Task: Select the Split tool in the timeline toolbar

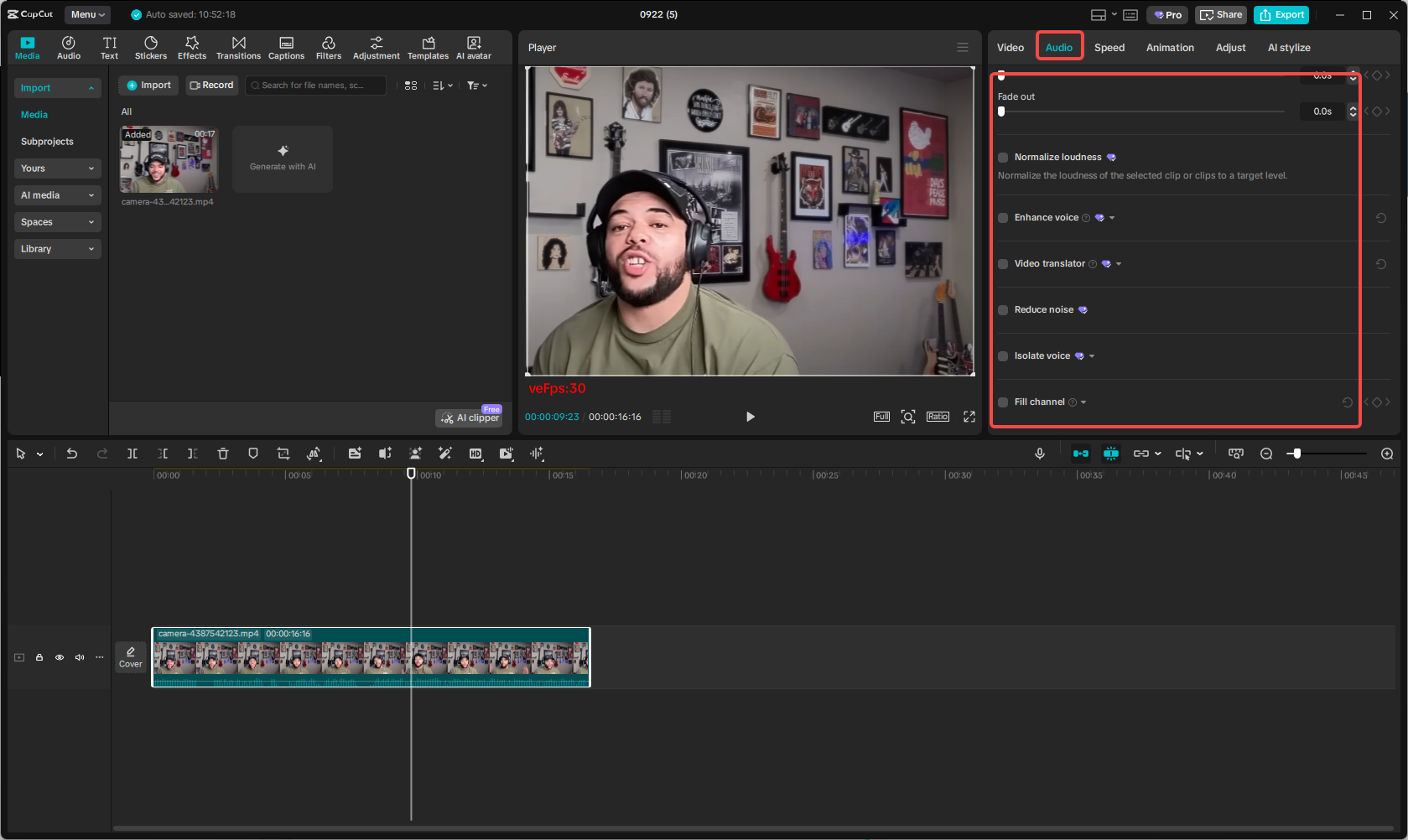Action: tap(132, 454)
